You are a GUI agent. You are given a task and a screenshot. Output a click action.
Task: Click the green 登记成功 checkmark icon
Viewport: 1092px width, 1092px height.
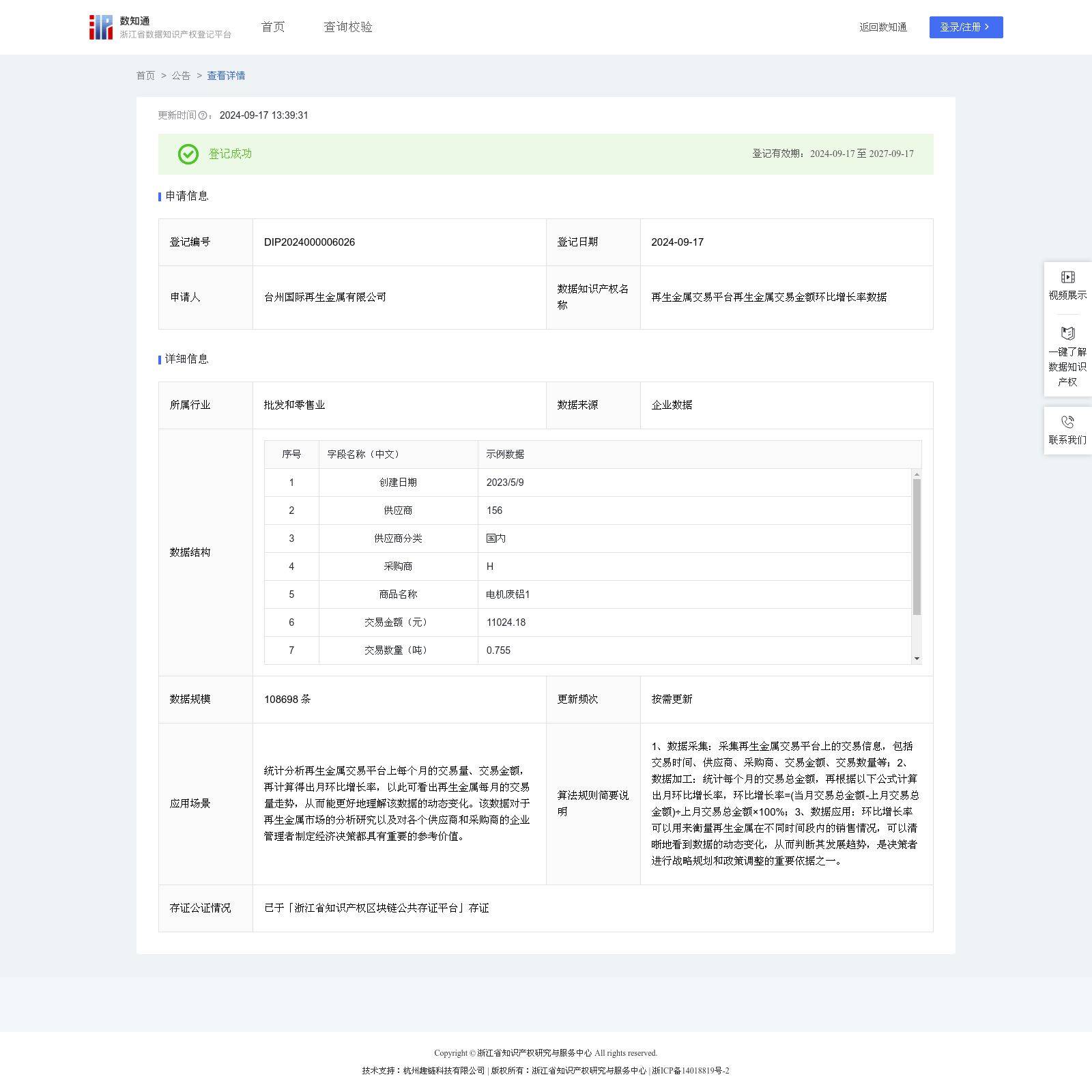coord(188,154)
